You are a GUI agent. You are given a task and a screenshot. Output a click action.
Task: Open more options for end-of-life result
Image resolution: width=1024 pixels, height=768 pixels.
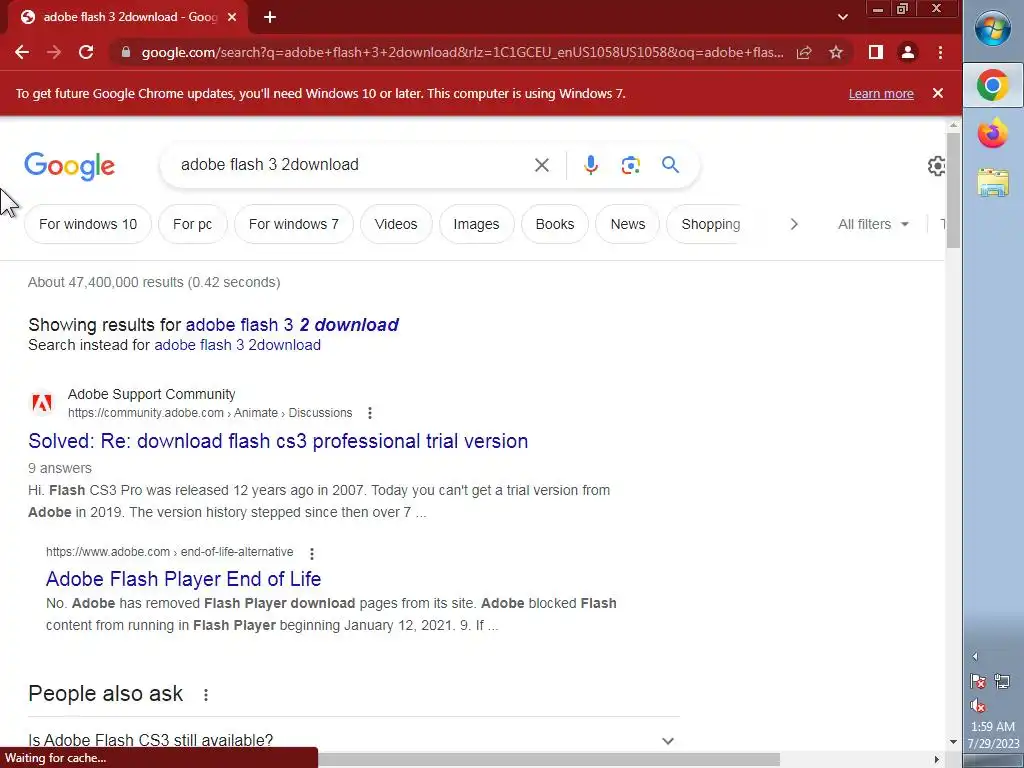point(312,553)
